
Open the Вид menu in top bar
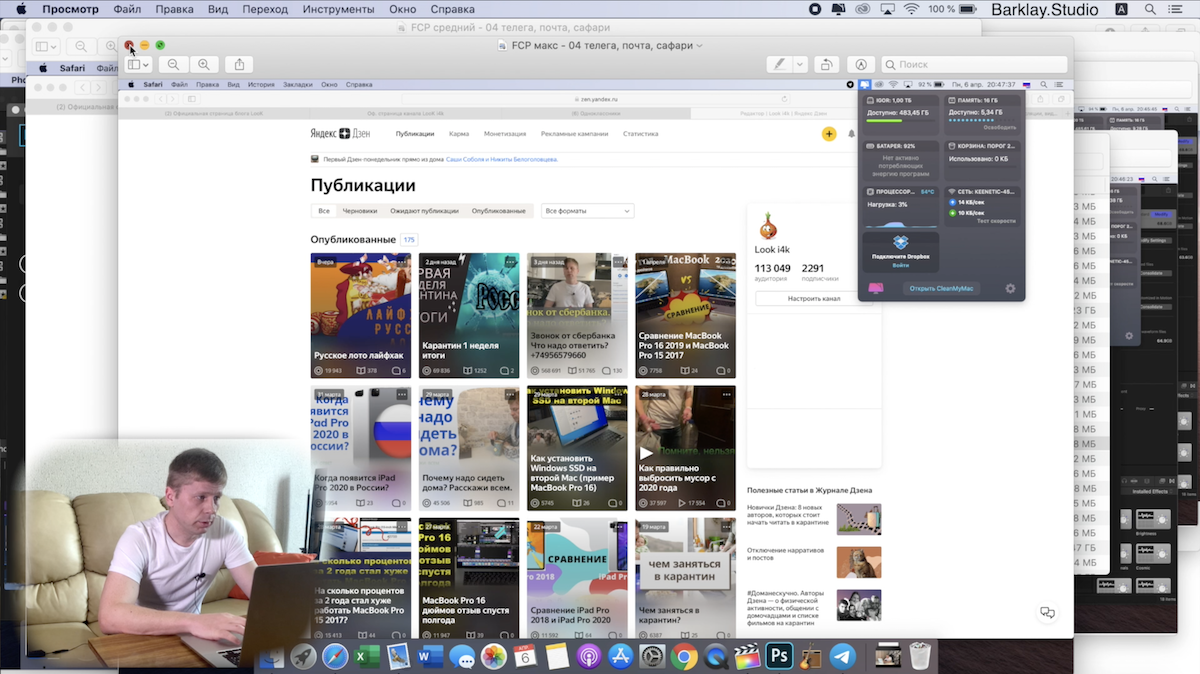(218, 9)
